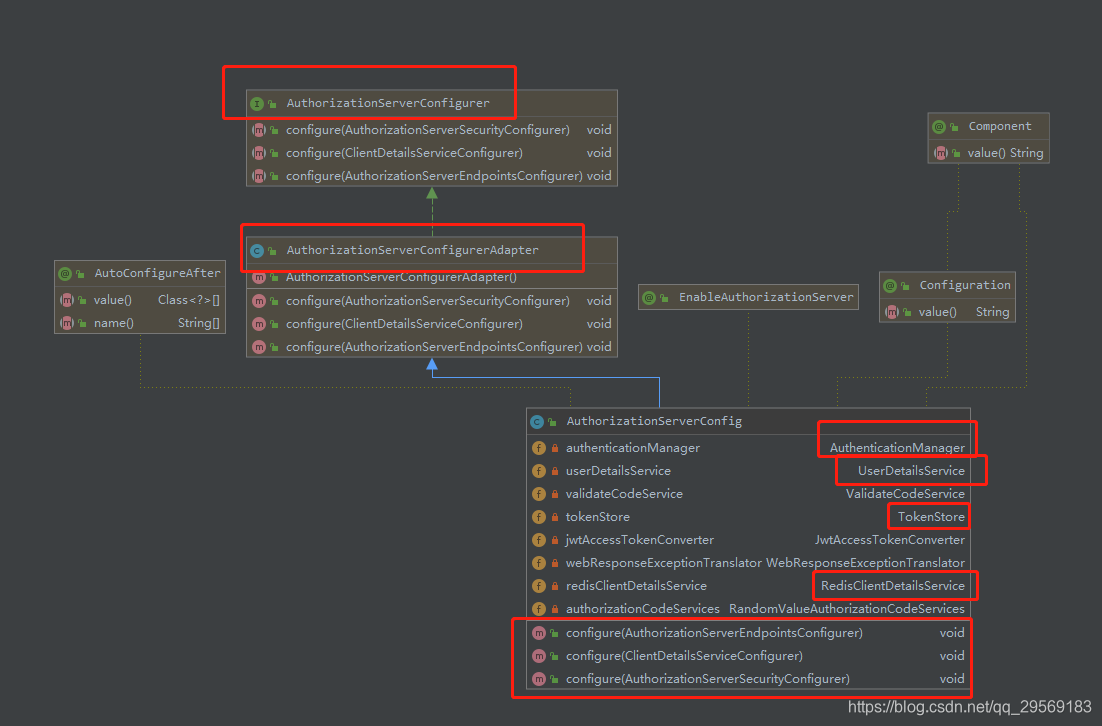Screen dimensions: 1102x726
Task: Click the green inheritance arrow above AuthorizationServerConfigurerAdapter
Action: point(431,197)
